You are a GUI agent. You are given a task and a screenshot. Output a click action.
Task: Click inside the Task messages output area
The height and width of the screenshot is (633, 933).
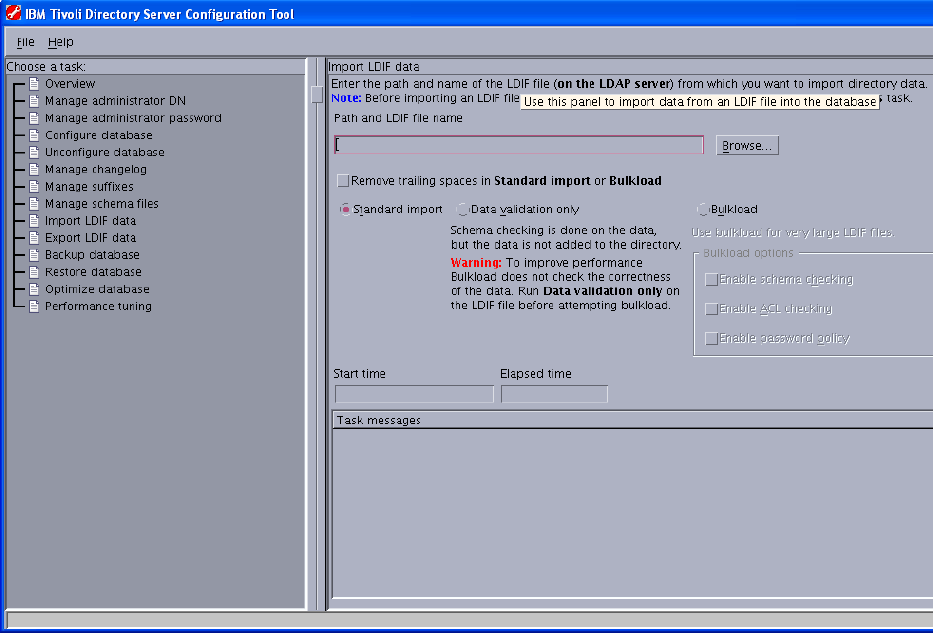coord(633,513)
